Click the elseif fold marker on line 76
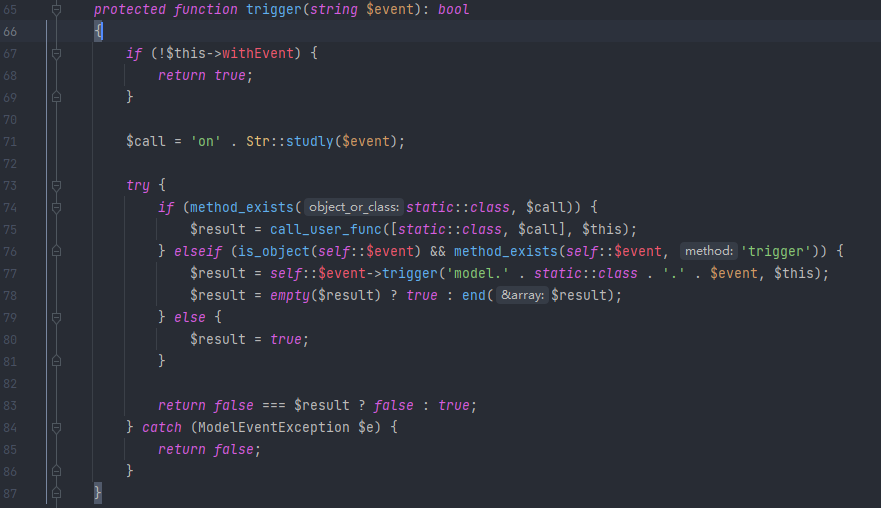This screenshot has height=508, width=881. click(57, 252)
